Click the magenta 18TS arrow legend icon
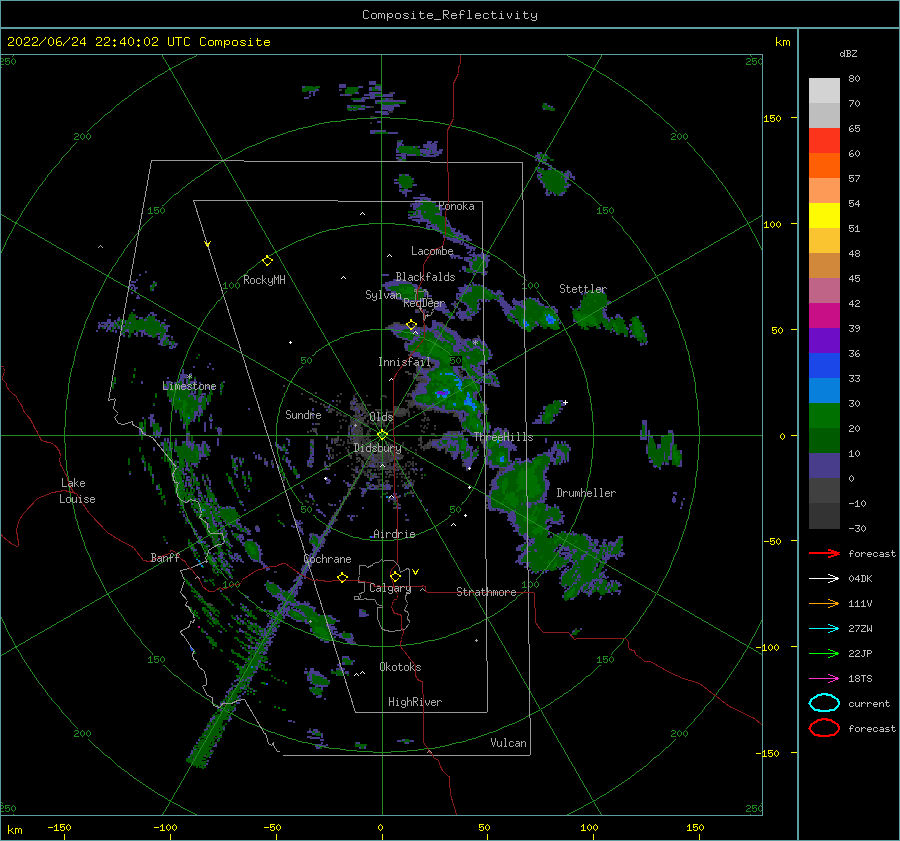The height and width of the screenshot is (841, 900). point(824,679)
